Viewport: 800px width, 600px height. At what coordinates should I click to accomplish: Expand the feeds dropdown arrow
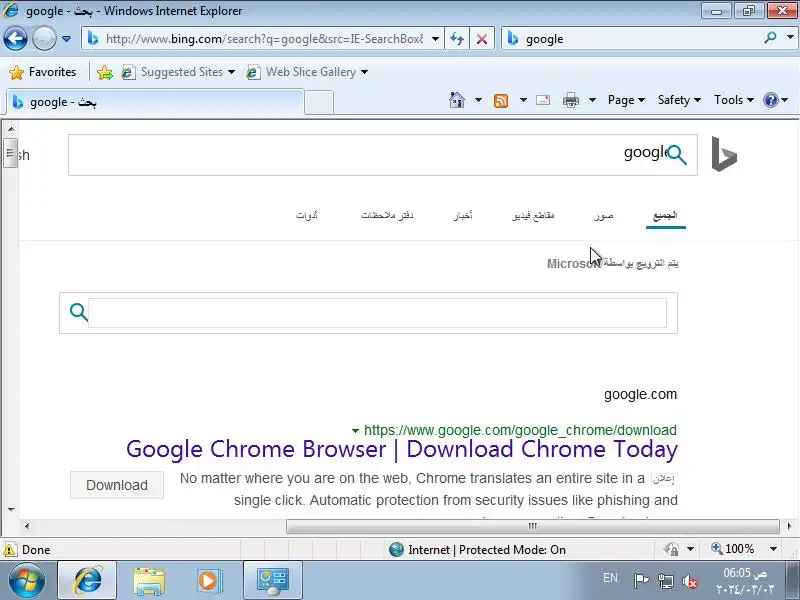point(523,100)
